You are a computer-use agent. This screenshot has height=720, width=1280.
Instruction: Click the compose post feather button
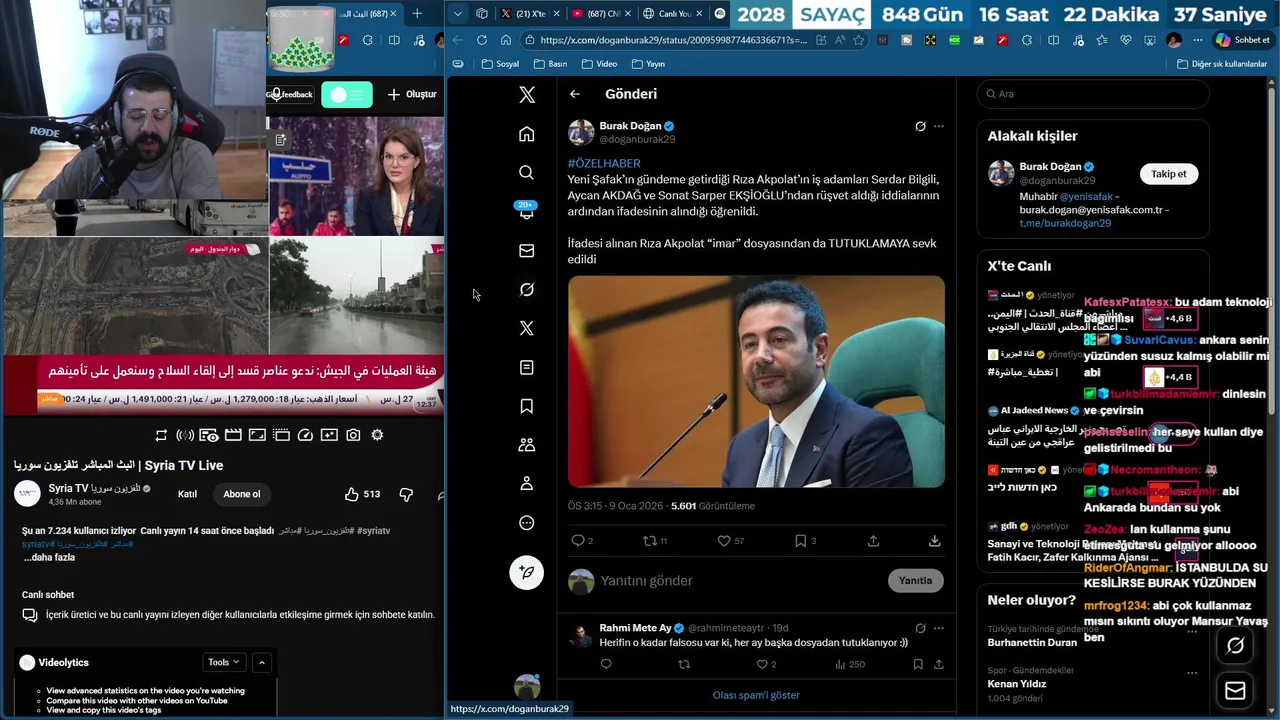527,572
